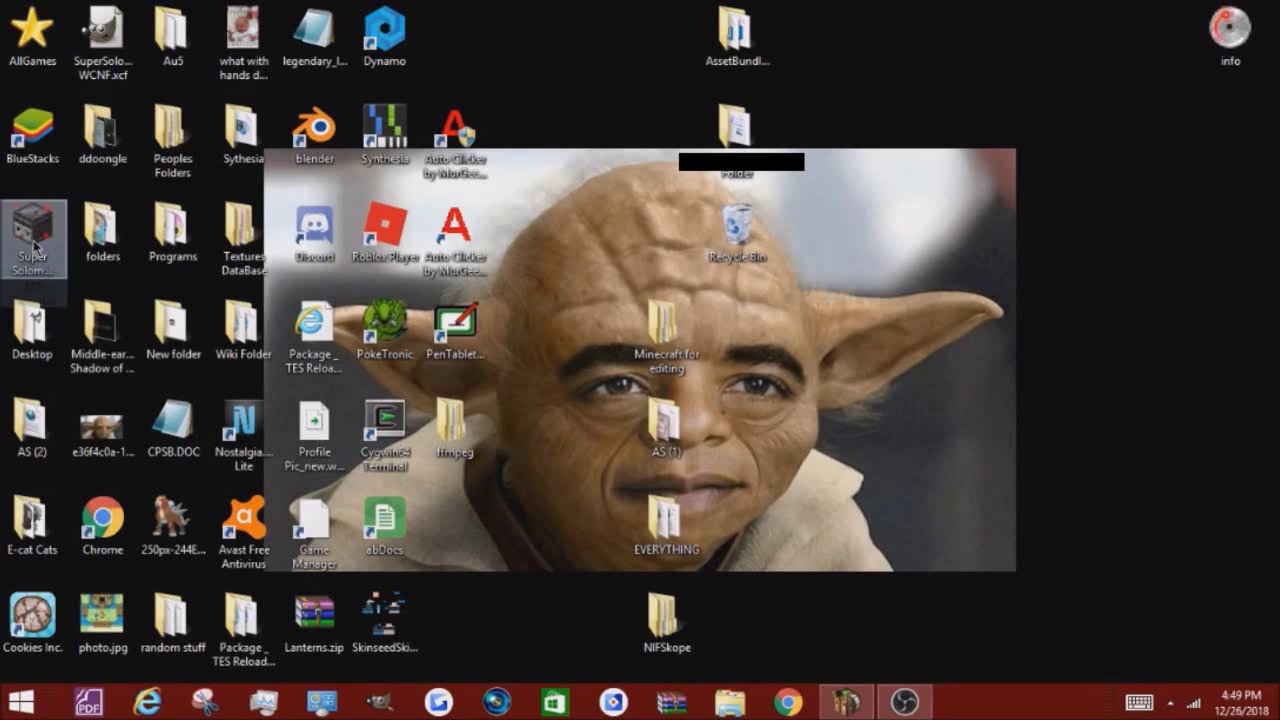1280x720 pixels.
Task: Open the info disc icon
Action: [1230, 37]
